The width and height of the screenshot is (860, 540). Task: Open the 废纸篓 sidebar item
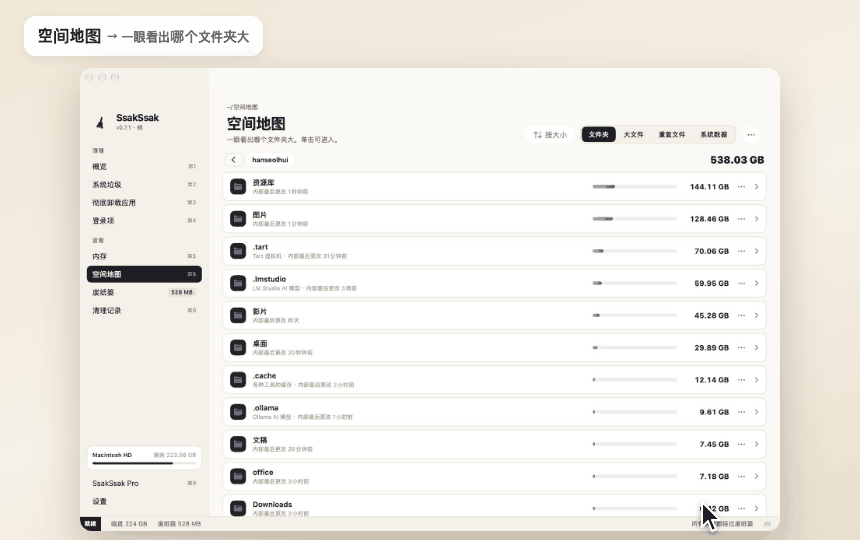tap(144, 292)
